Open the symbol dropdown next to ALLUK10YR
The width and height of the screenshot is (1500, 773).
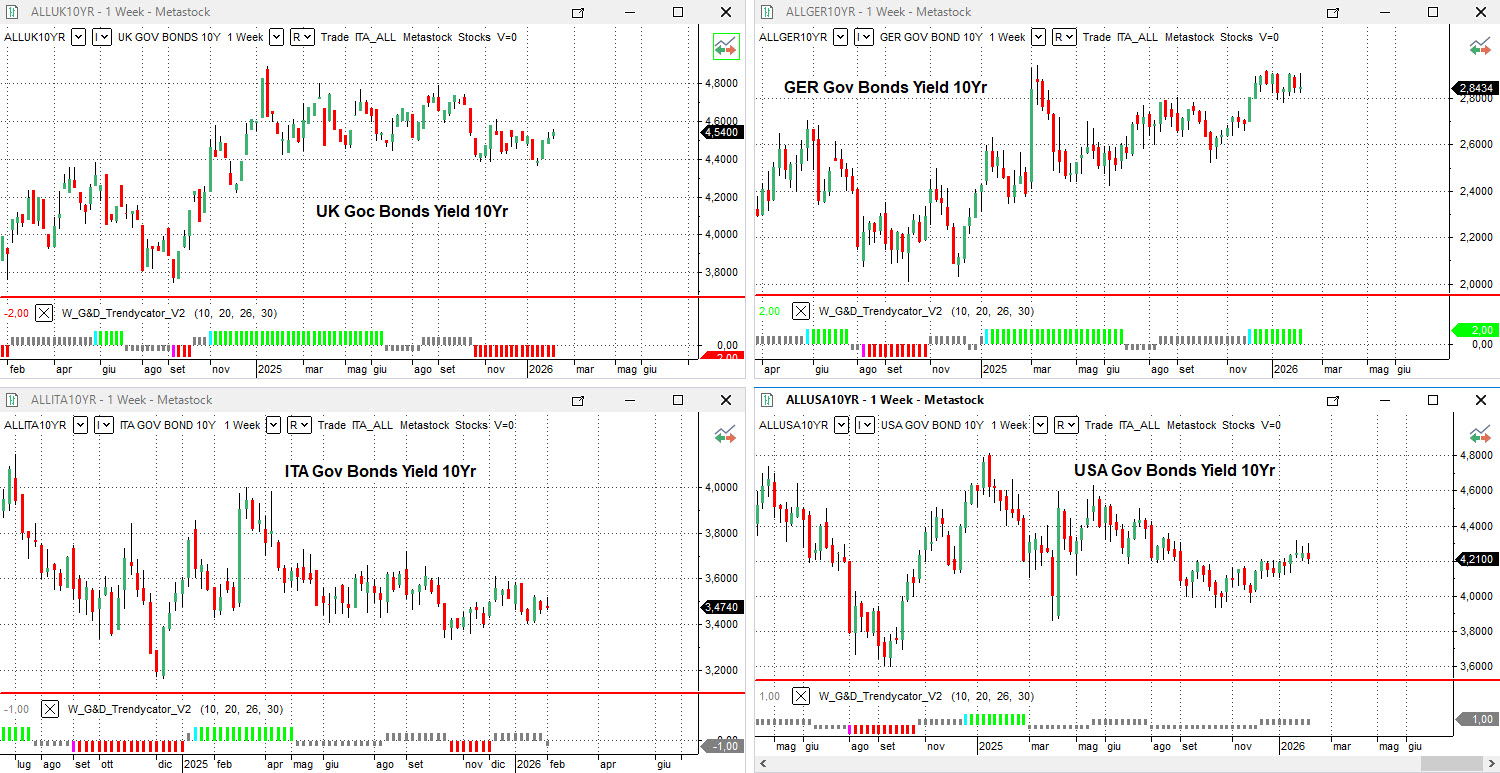pyautogui.click(x=78, y=37)
